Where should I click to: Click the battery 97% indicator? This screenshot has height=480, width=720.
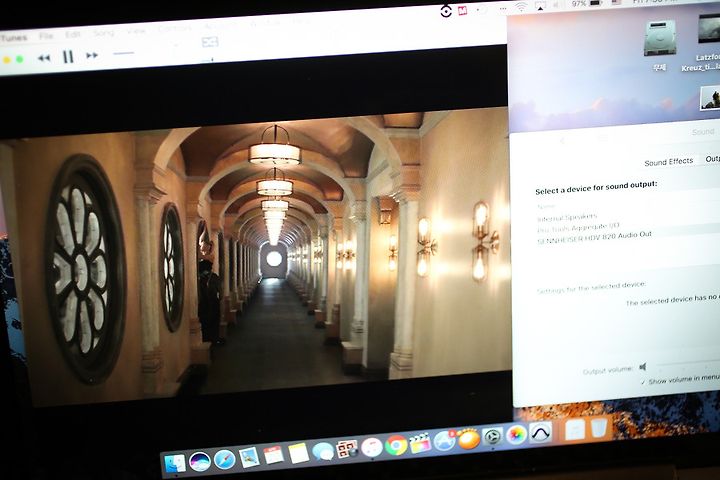coord(587,4)
